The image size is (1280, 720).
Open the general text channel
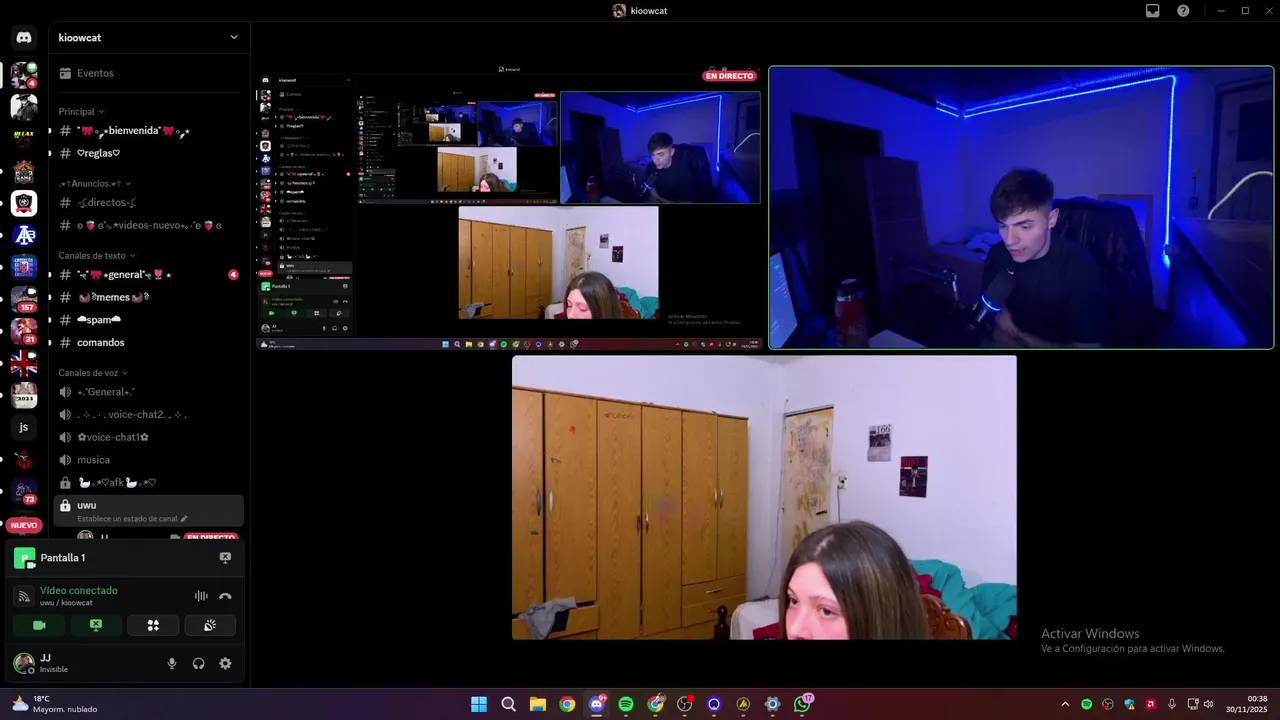(x=149, y=275)
